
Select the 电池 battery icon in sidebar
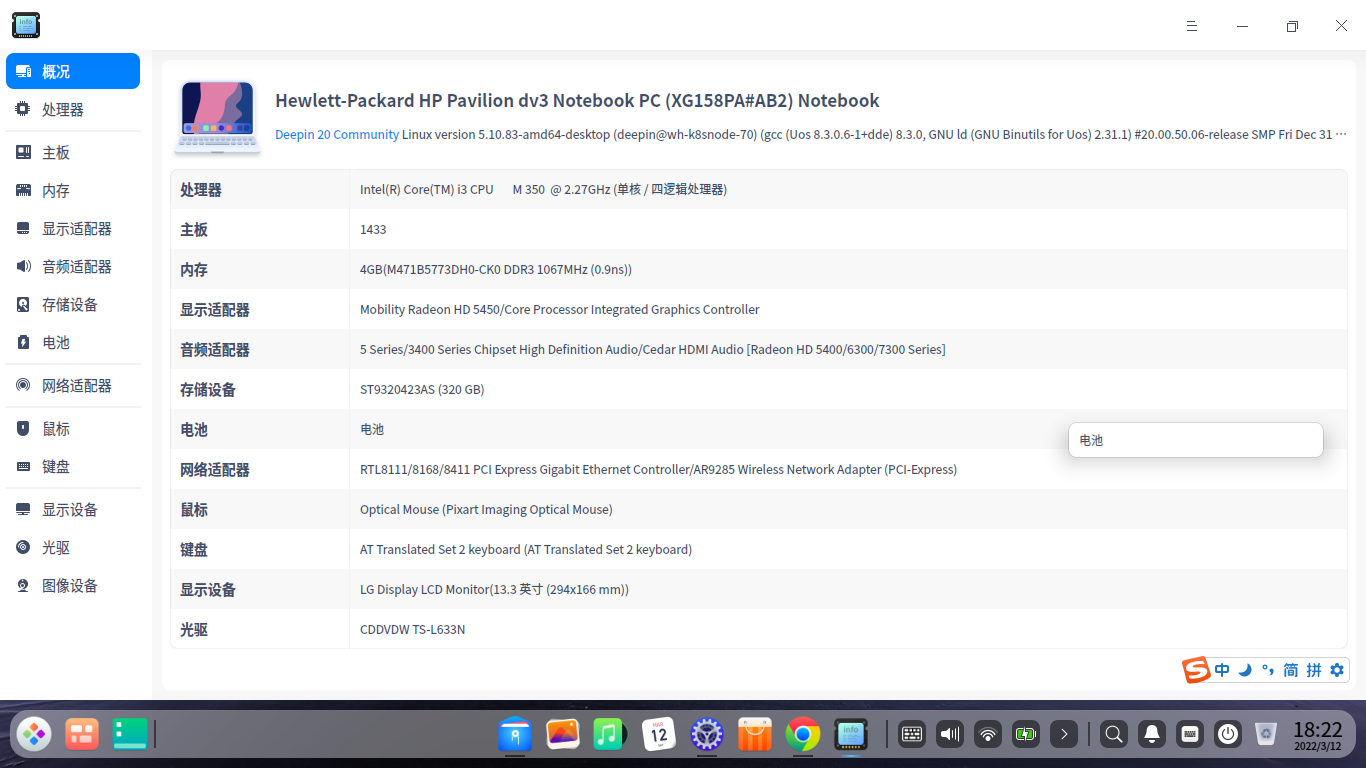(23, 343)
